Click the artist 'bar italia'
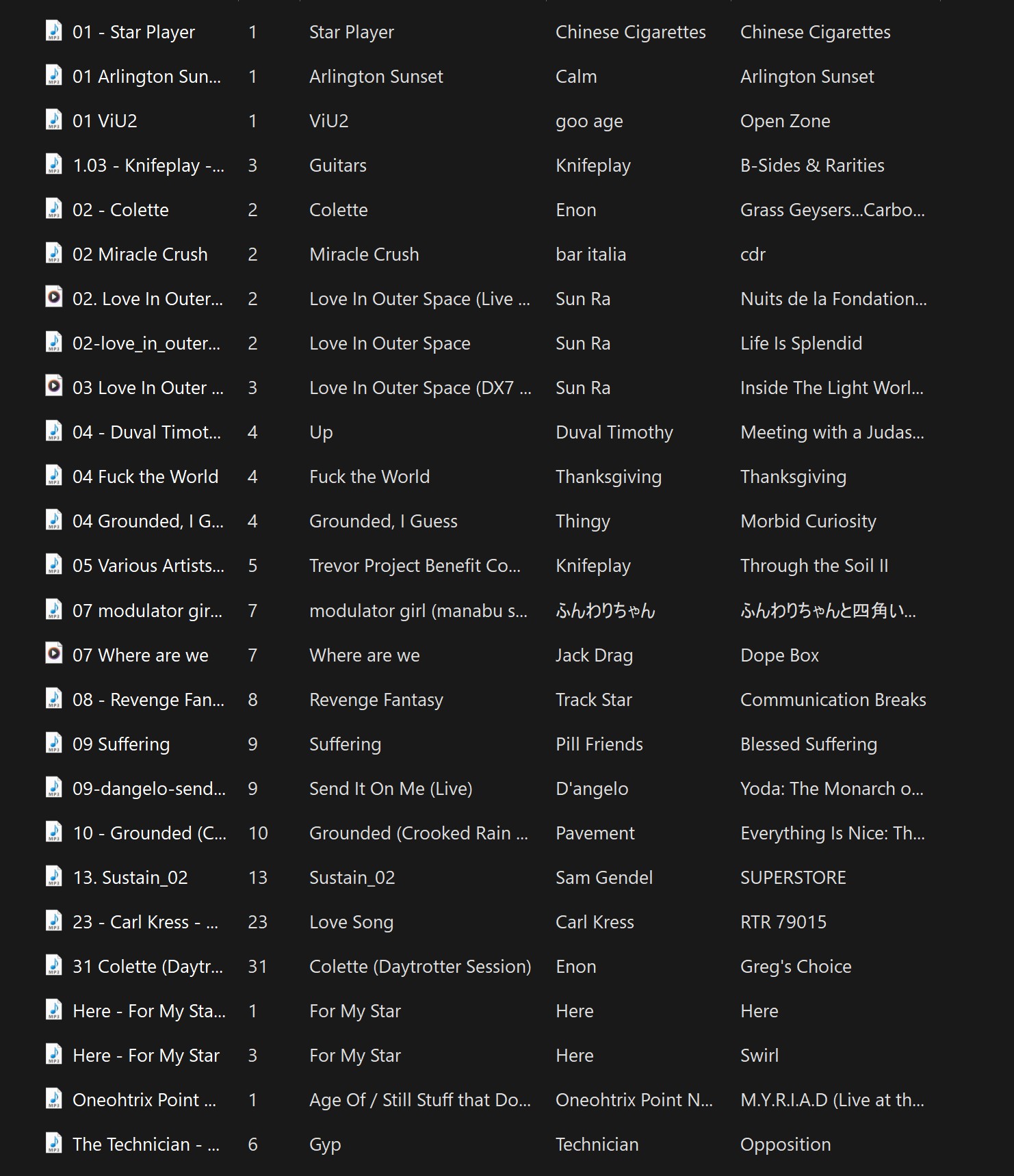The width and height of the screenshot is (1014, 1176). [590, 254]
